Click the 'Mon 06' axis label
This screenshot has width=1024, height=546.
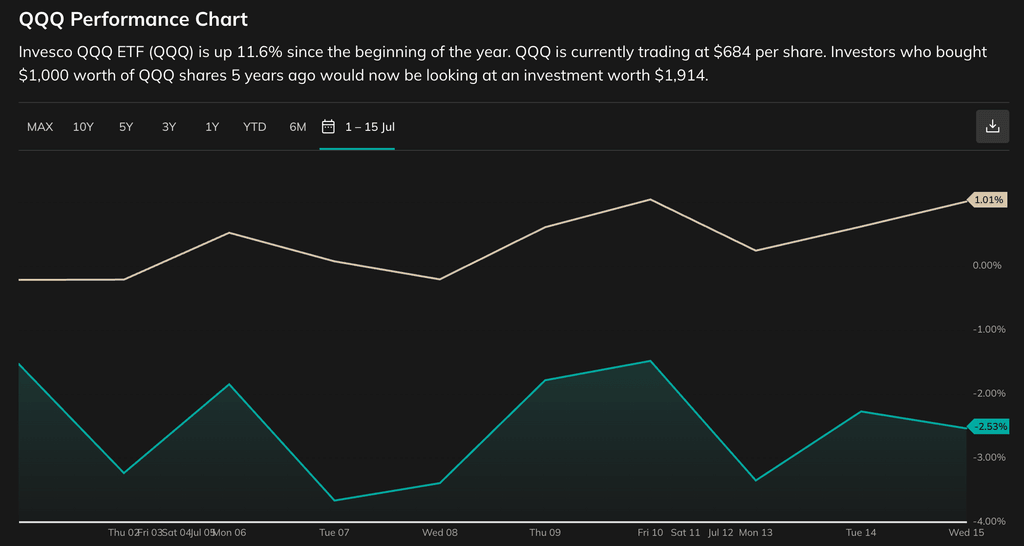pos(231,532)
